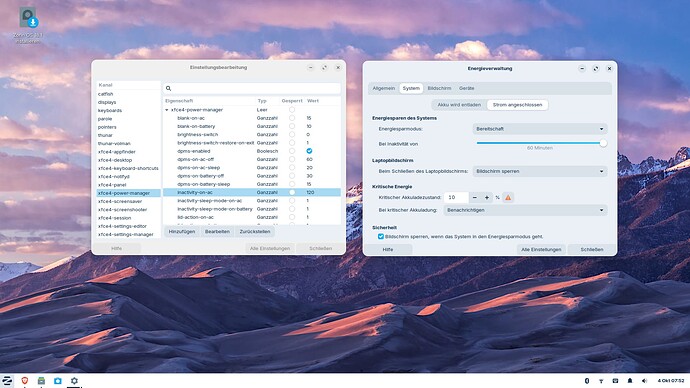690x388 pixels.
Task: Toggle the dpms-enabled checkbox value
Action: tap(309, 151)
